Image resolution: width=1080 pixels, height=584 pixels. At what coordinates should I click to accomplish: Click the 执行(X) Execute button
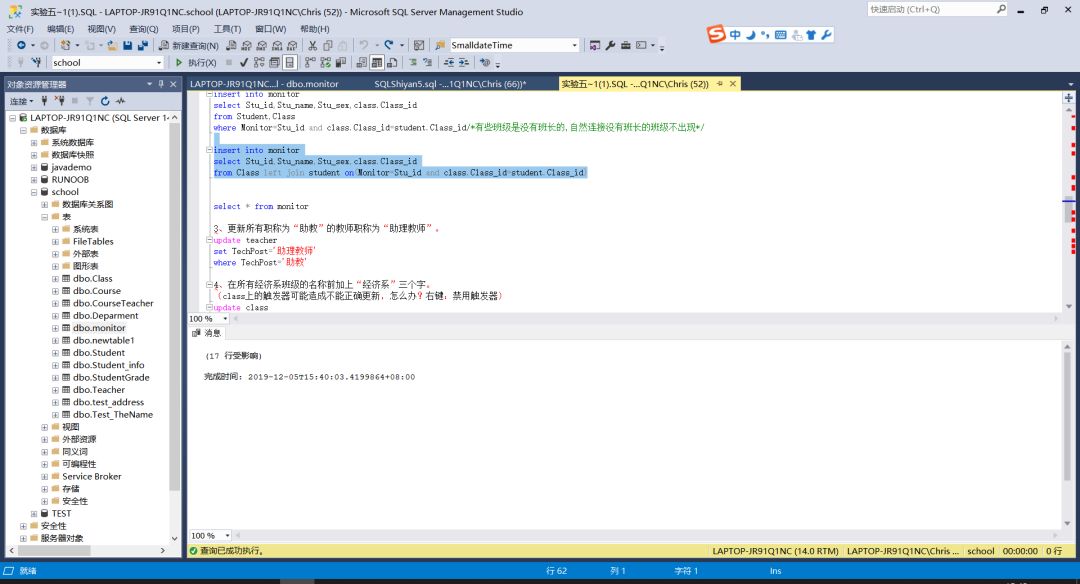click(197, 61)
